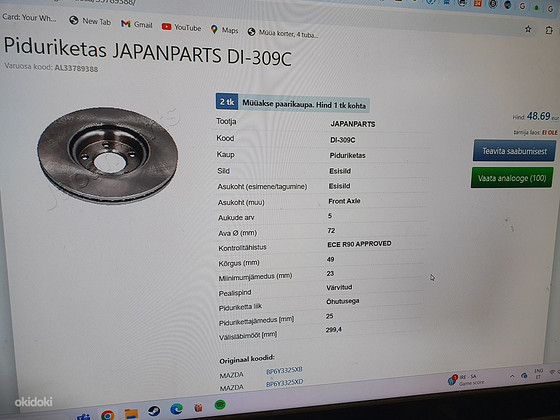Image resolution: width=560 pixels, height=420 pixels.
Task: Click the 299,4 outer diameter value
Action: (334, 330)
